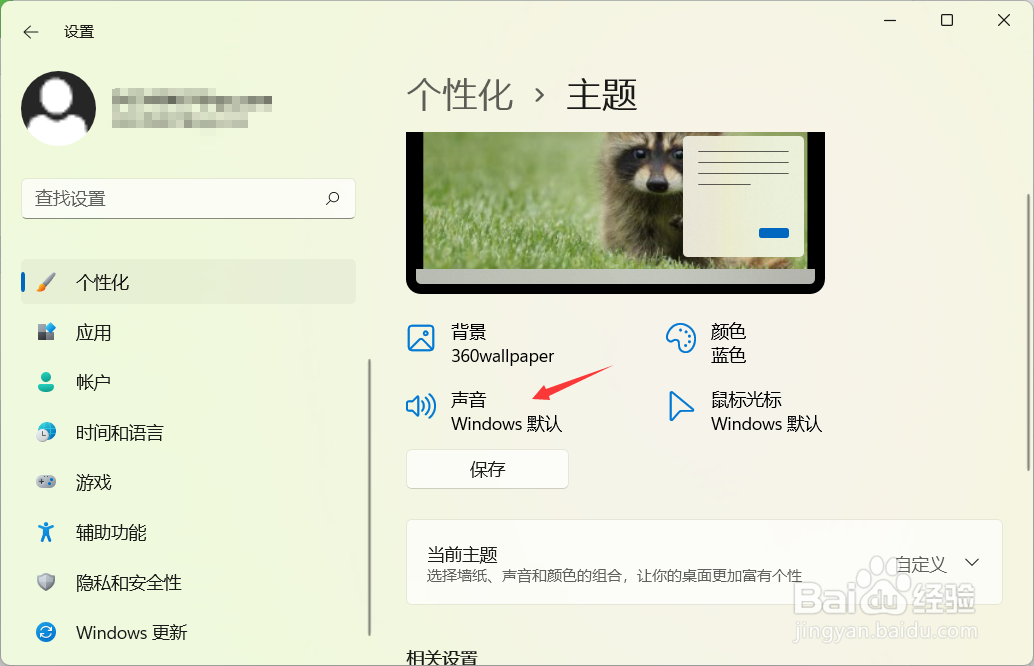Click the search magnifier icon
The height and width of the screenshot is (666, 1034).
(x=331, y=199)
